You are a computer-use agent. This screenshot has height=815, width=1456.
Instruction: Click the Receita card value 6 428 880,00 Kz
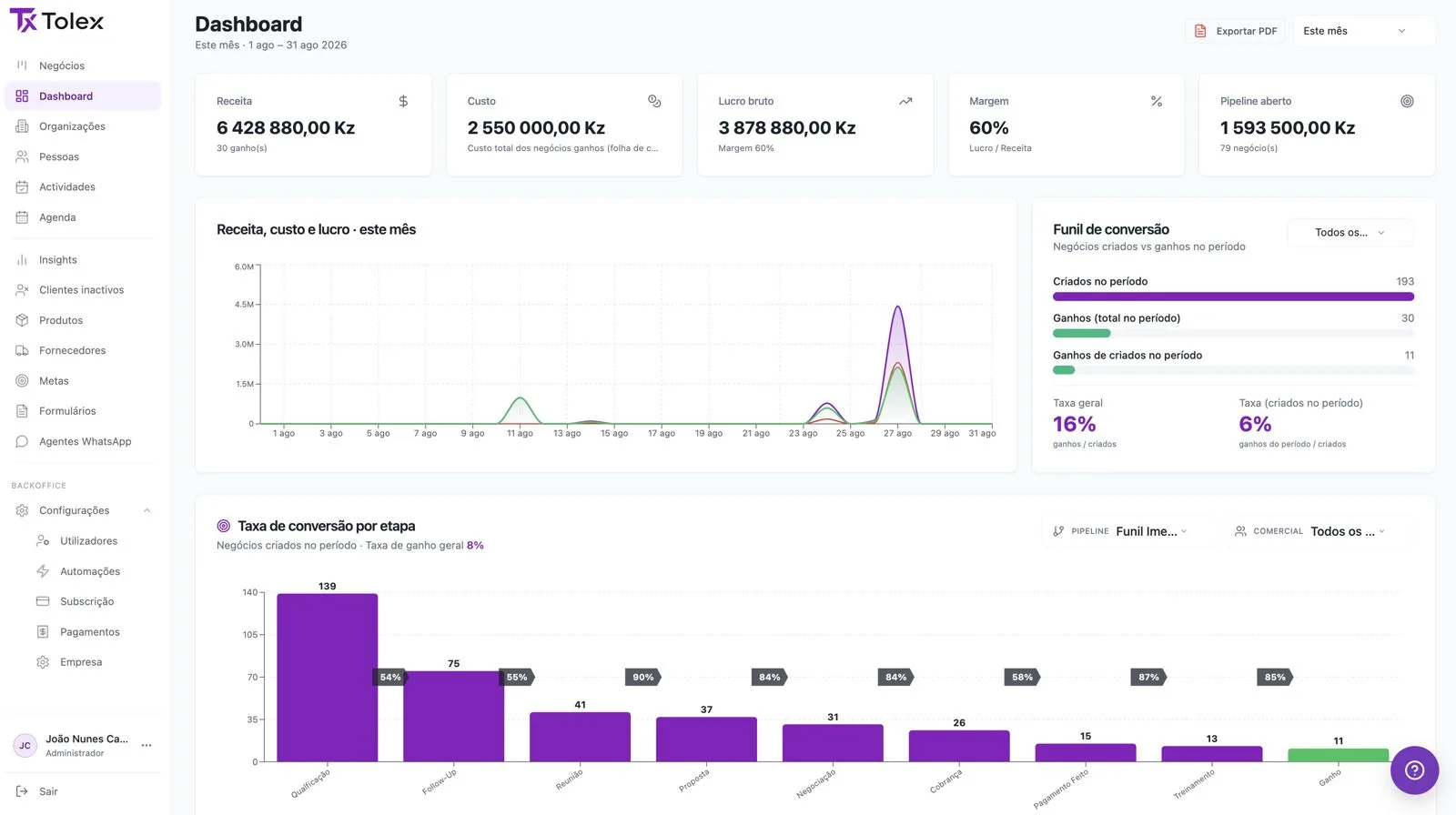tap(286, 128)
